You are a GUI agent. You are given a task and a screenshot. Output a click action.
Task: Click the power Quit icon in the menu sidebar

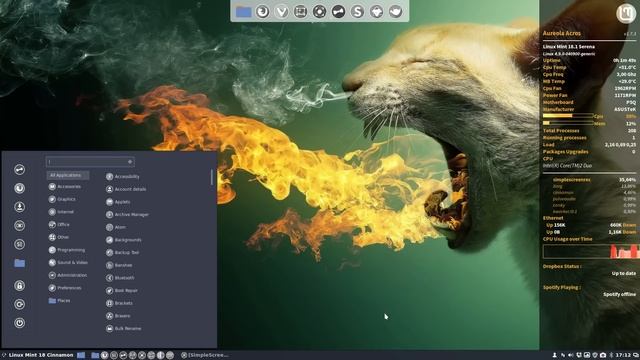tap(19, 323)
